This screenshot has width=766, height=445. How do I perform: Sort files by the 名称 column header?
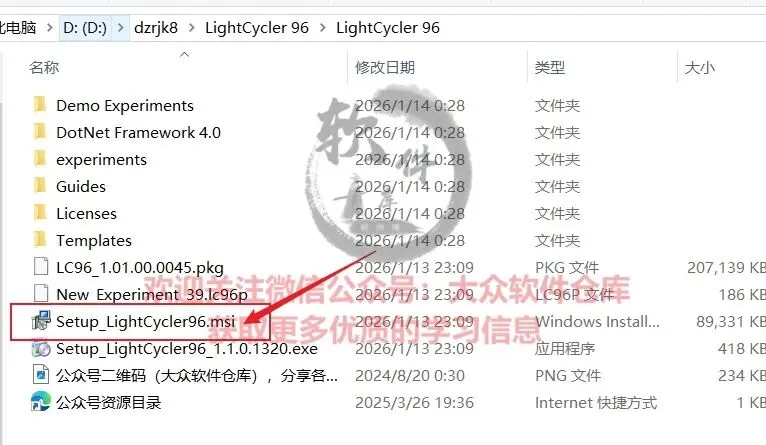click(44, 67)
